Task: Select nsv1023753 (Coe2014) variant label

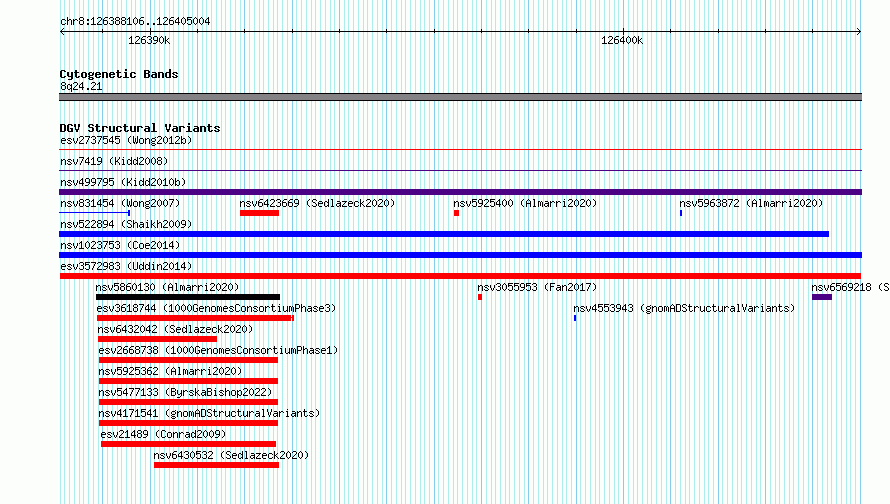Action: 120,245
